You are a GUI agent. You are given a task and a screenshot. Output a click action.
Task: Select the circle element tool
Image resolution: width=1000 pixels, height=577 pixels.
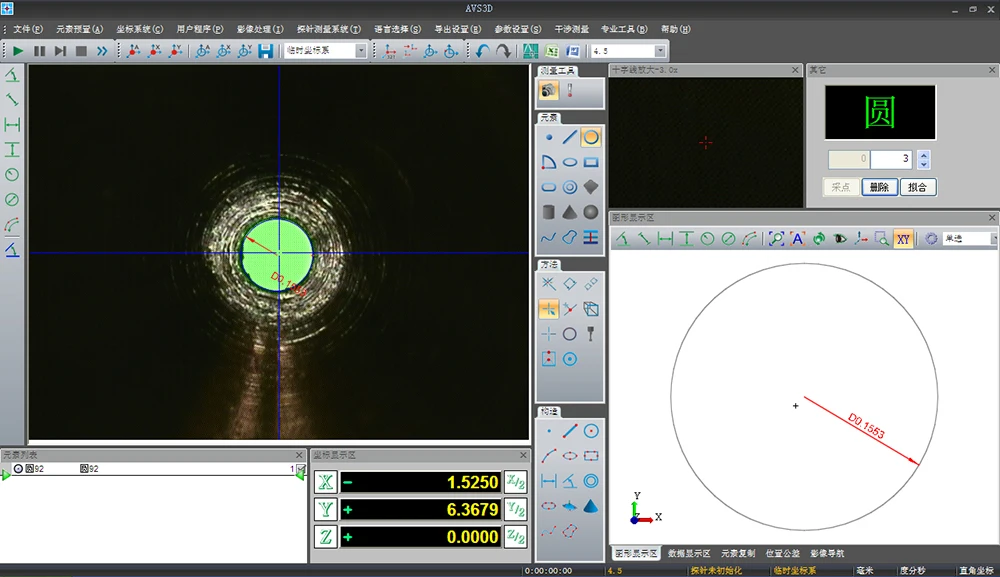(x=591, y=137)
